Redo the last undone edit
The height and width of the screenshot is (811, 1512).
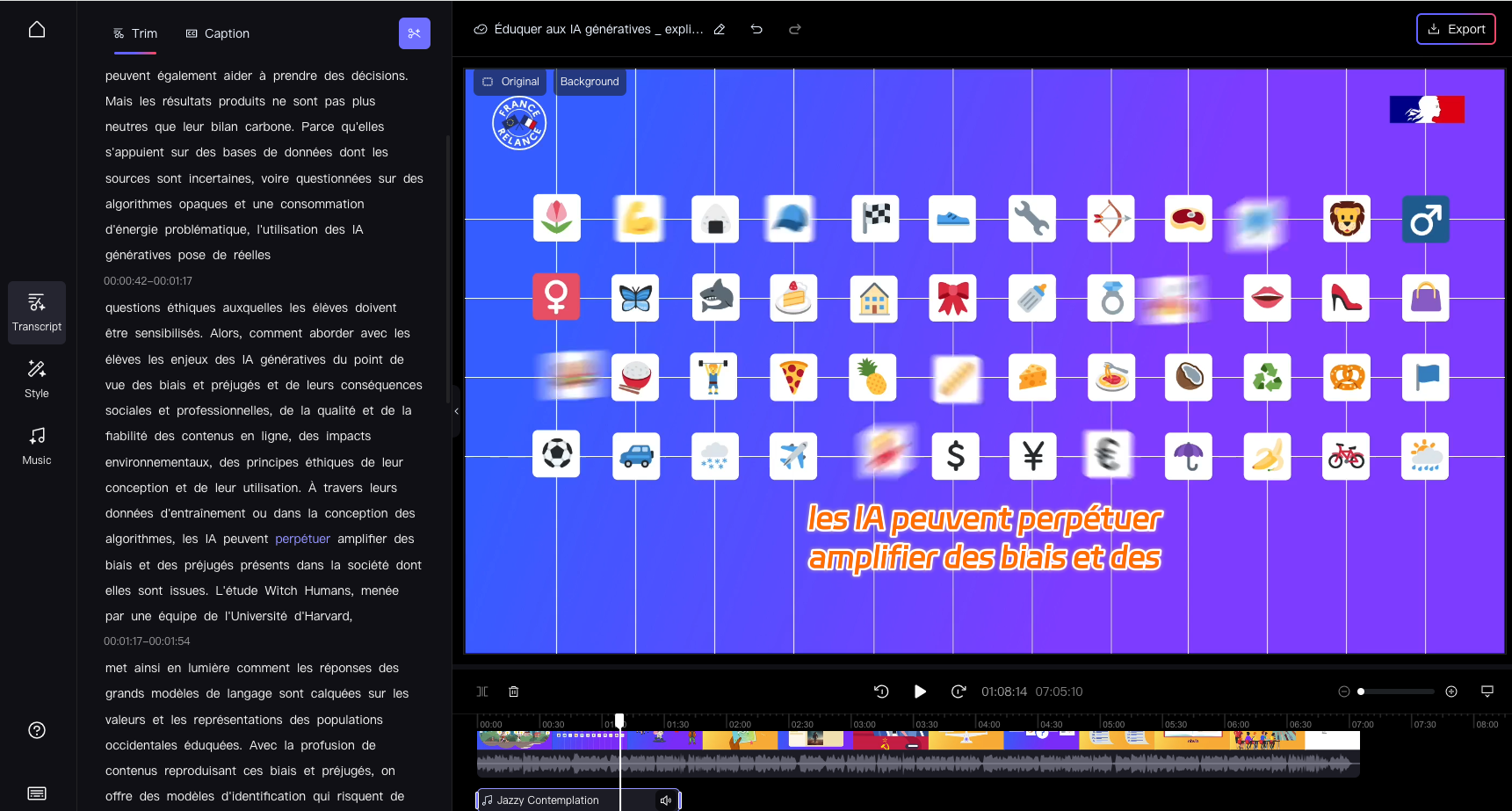[x=795, y=30]
